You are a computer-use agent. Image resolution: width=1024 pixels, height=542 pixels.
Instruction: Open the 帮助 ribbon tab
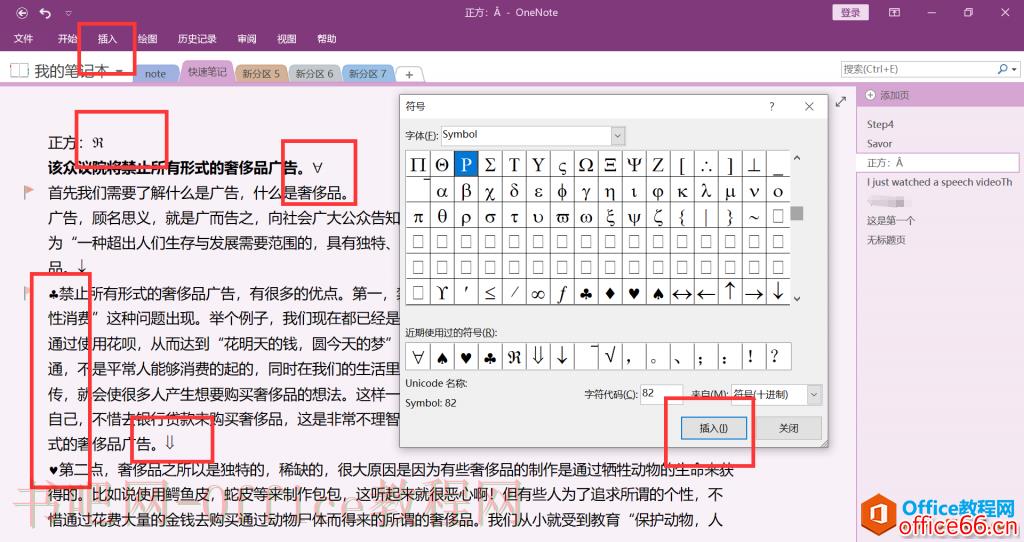[327, 39]
